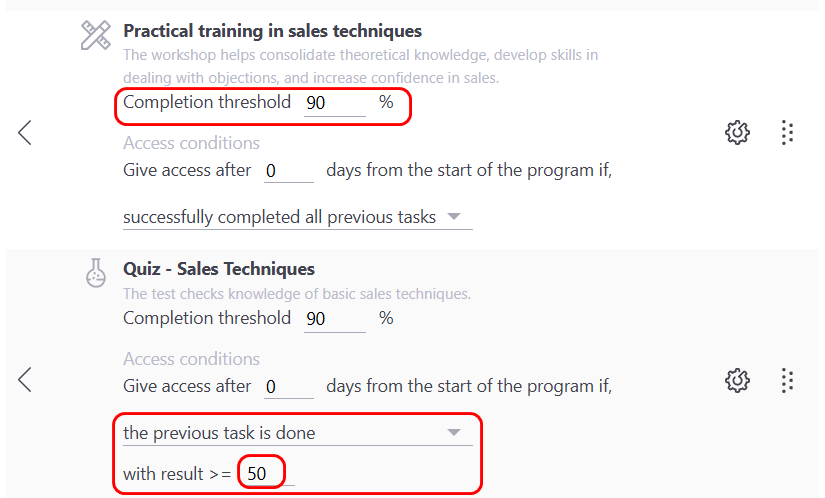This screenshot has width=825, height=498.
Task: Select the 'Practical training in sales techniques' title
Action: (272, 31)
